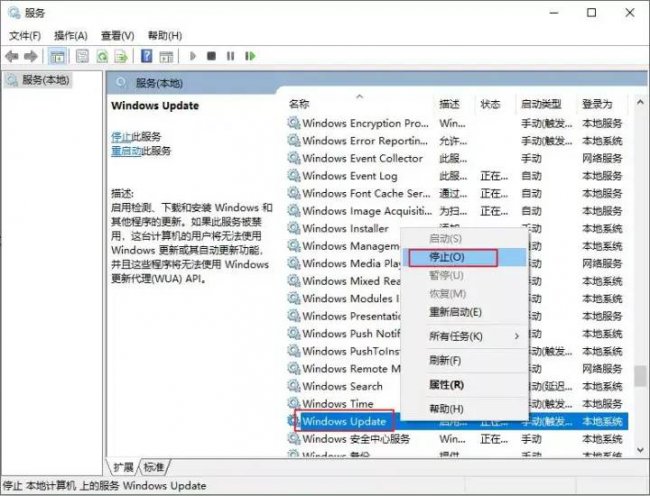The height and width of the screenshot is (496, 650).
Task: Select Windows 安全中心服务 row
Action: (458, 439)
